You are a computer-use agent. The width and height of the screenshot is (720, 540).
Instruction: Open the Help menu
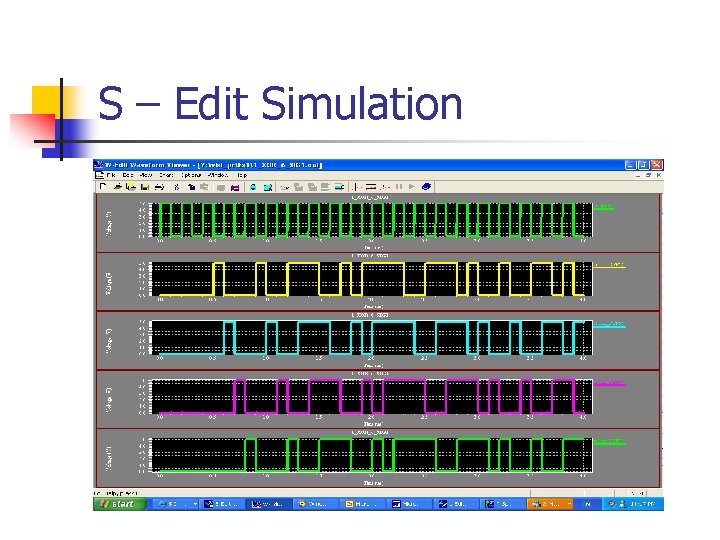tap(242, 175)
